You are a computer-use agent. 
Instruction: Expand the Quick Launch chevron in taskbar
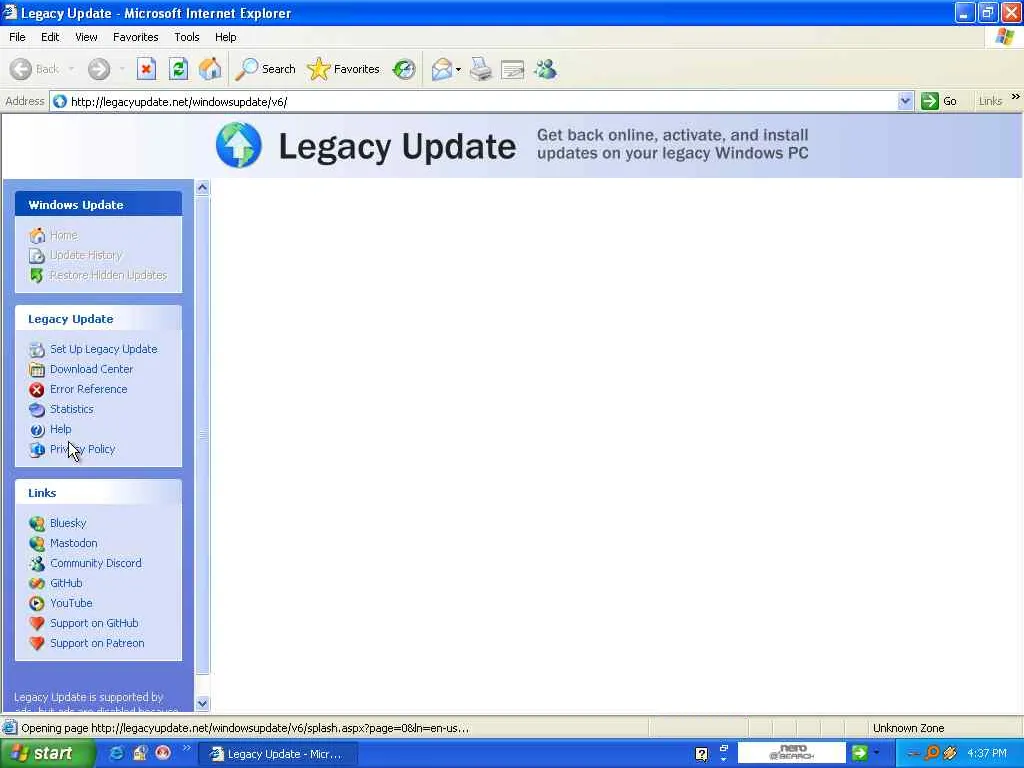coord(187,748)
